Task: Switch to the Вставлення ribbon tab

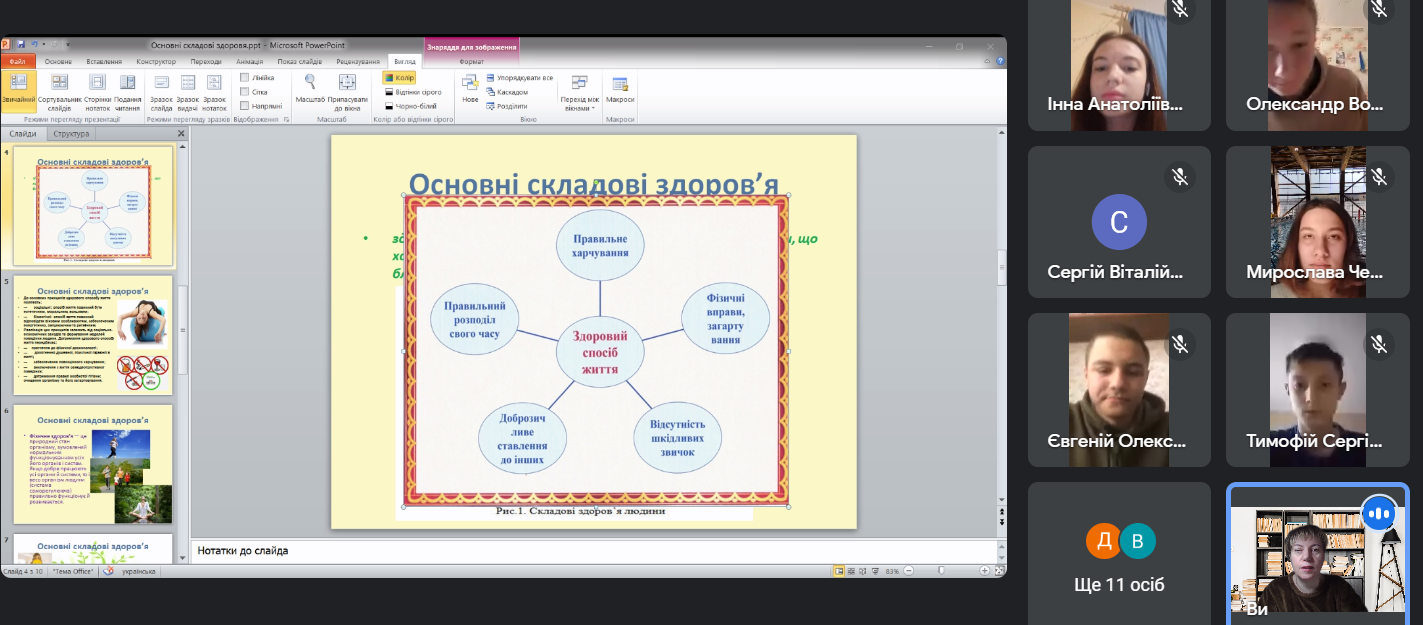Action: [x=104, y=61]
